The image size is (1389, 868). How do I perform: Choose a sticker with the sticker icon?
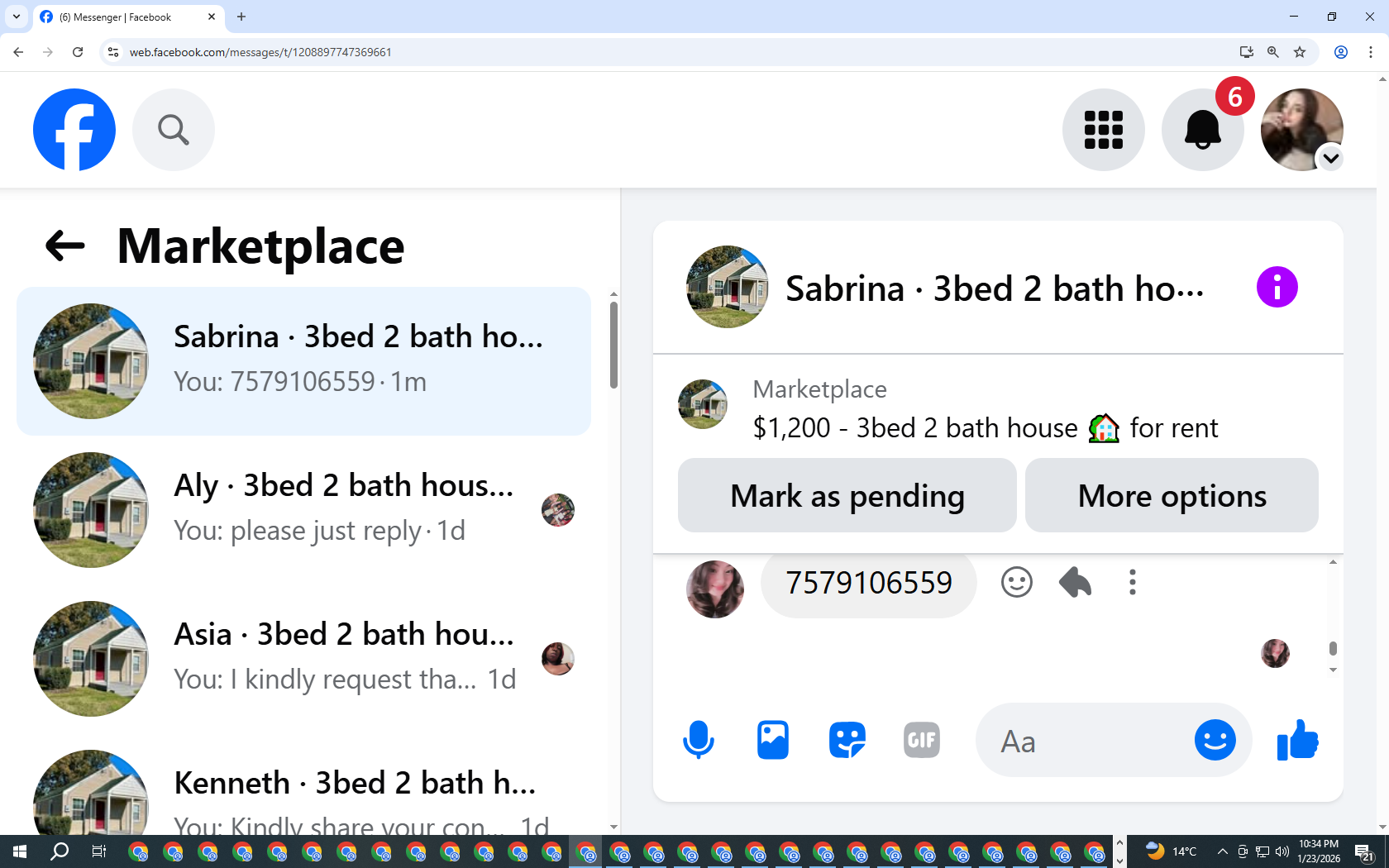[x=847, y=740]
